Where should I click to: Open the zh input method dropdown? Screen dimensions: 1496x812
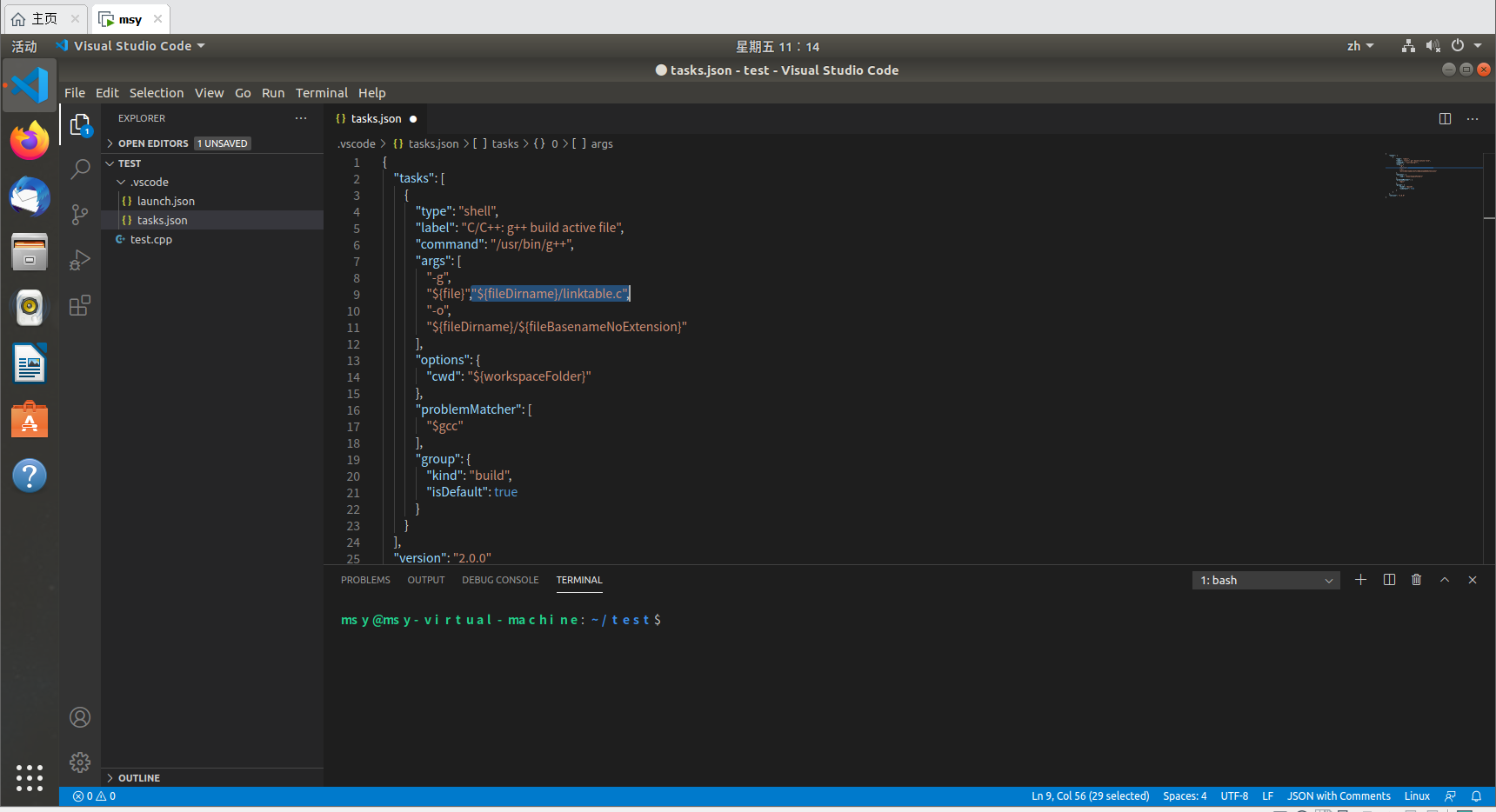[1360, 46]
